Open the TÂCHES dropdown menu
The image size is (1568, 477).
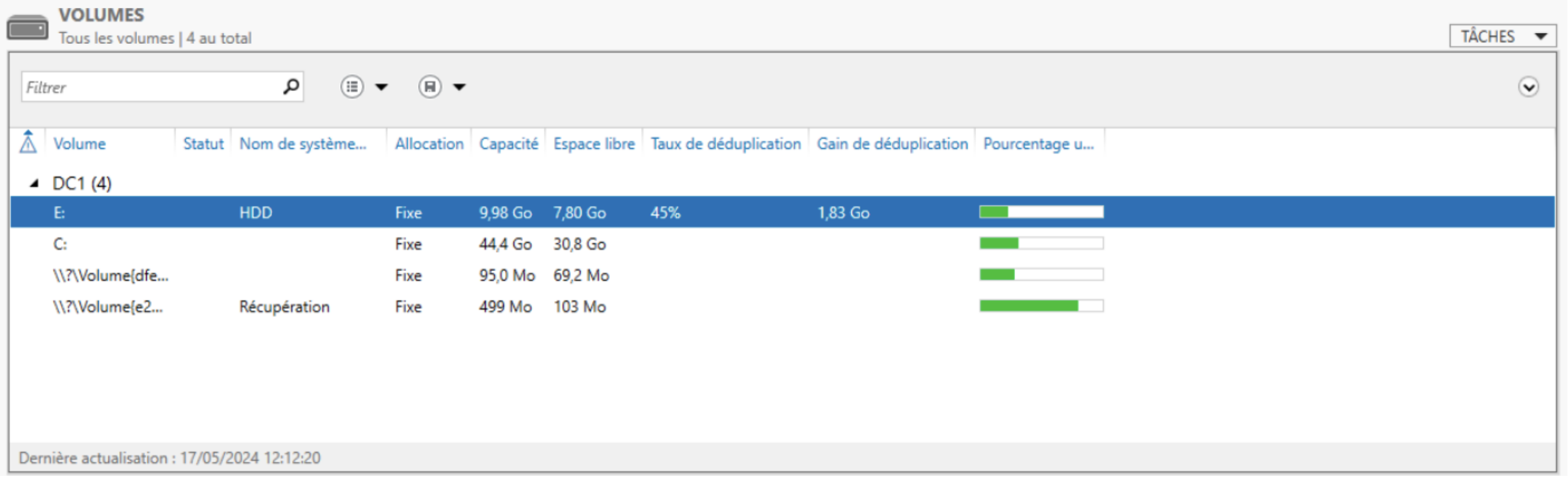(x=1503, y=36)
